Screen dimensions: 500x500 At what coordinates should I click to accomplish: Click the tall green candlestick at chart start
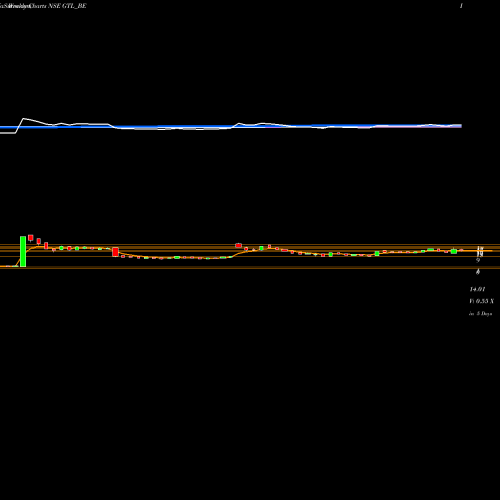click(x=23, y=251)
